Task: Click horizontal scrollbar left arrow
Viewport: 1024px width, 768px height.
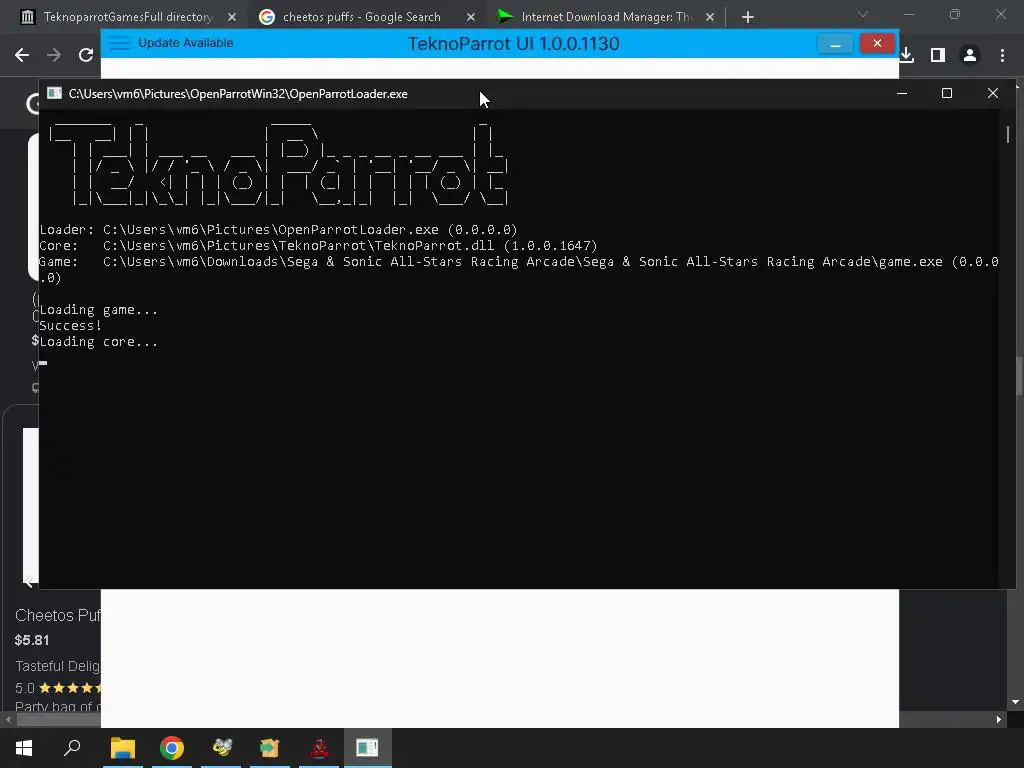Action: coord(8,720)
